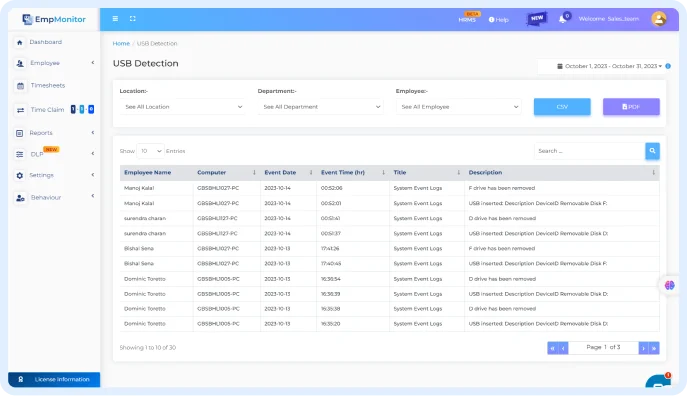Click the DLP sliders icon

pyautogui.click(x=20, y=154)
